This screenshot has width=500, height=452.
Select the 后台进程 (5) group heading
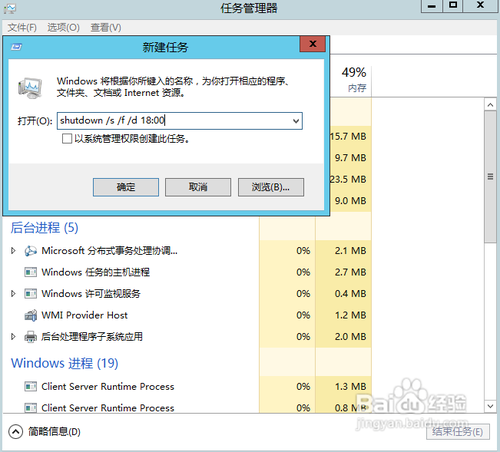coord(44,228)
